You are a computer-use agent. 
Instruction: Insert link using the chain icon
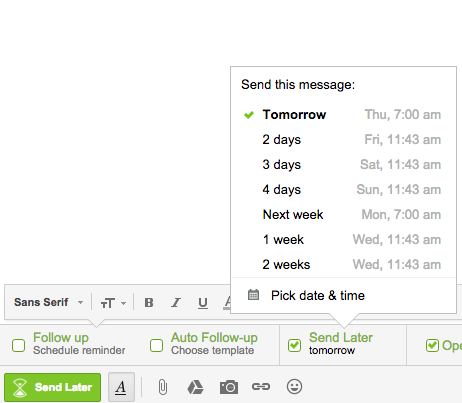point(261,387)
